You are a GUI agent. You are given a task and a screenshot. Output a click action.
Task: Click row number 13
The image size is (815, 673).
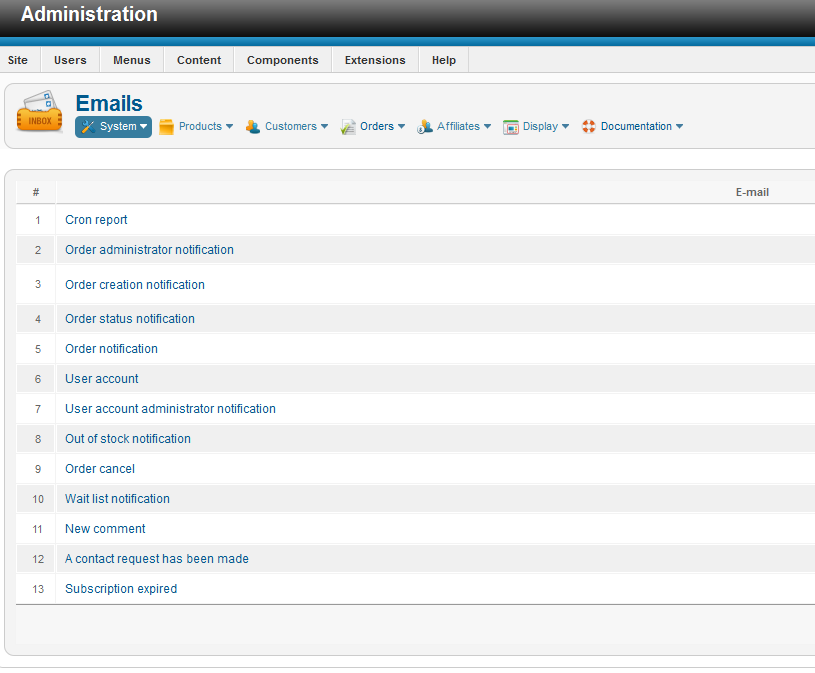pos(38,589)
